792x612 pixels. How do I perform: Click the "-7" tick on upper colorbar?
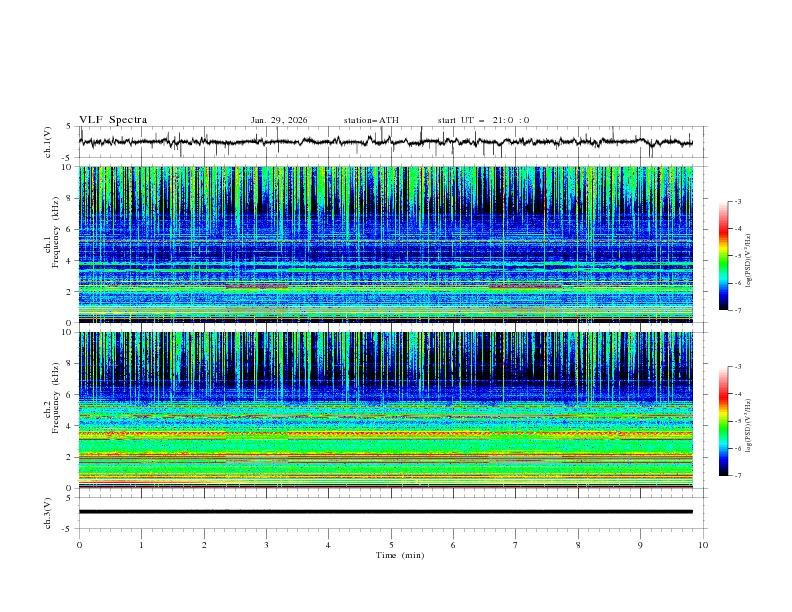tap(737, 311)
